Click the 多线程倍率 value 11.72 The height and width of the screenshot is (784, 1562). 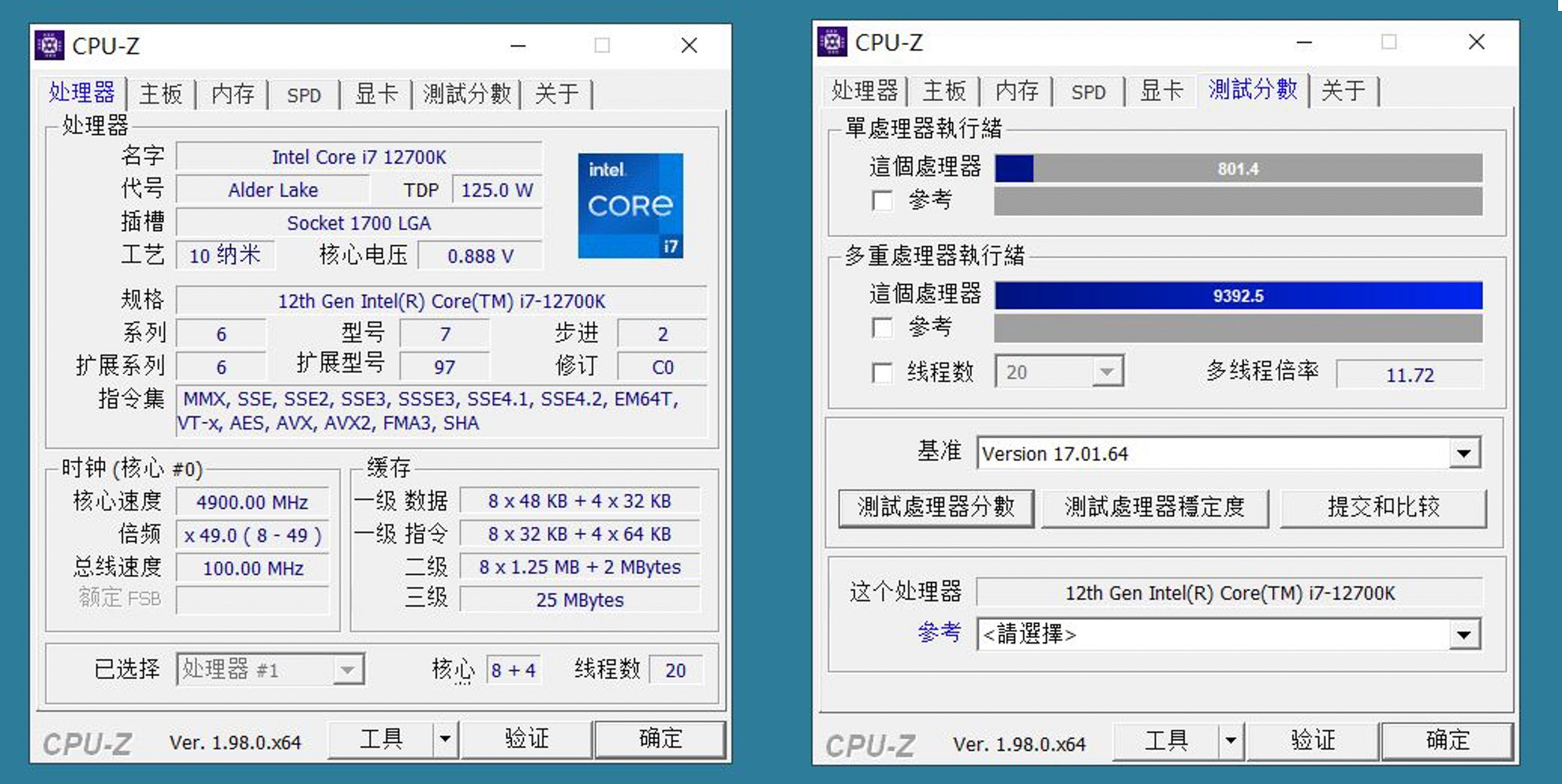[1410, 375]
